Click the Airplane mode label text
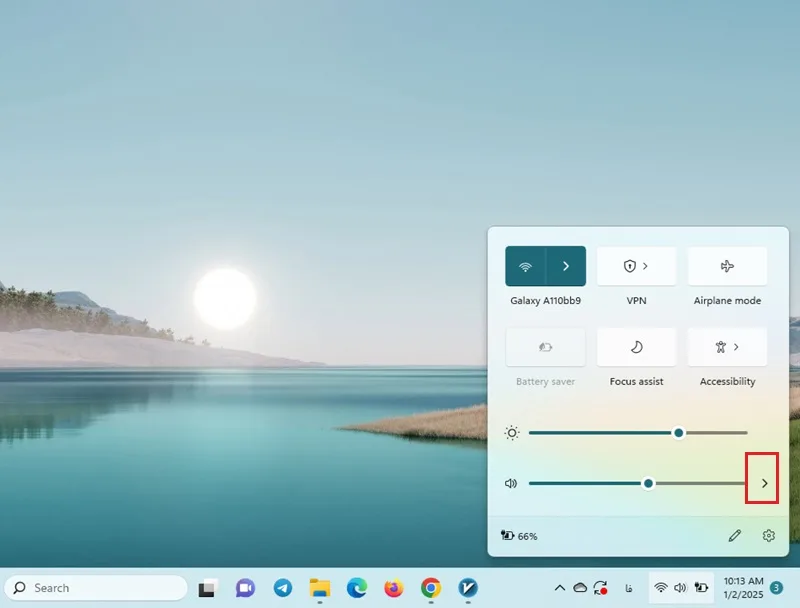Screen dimensions: 800x608 click(727, 301)
